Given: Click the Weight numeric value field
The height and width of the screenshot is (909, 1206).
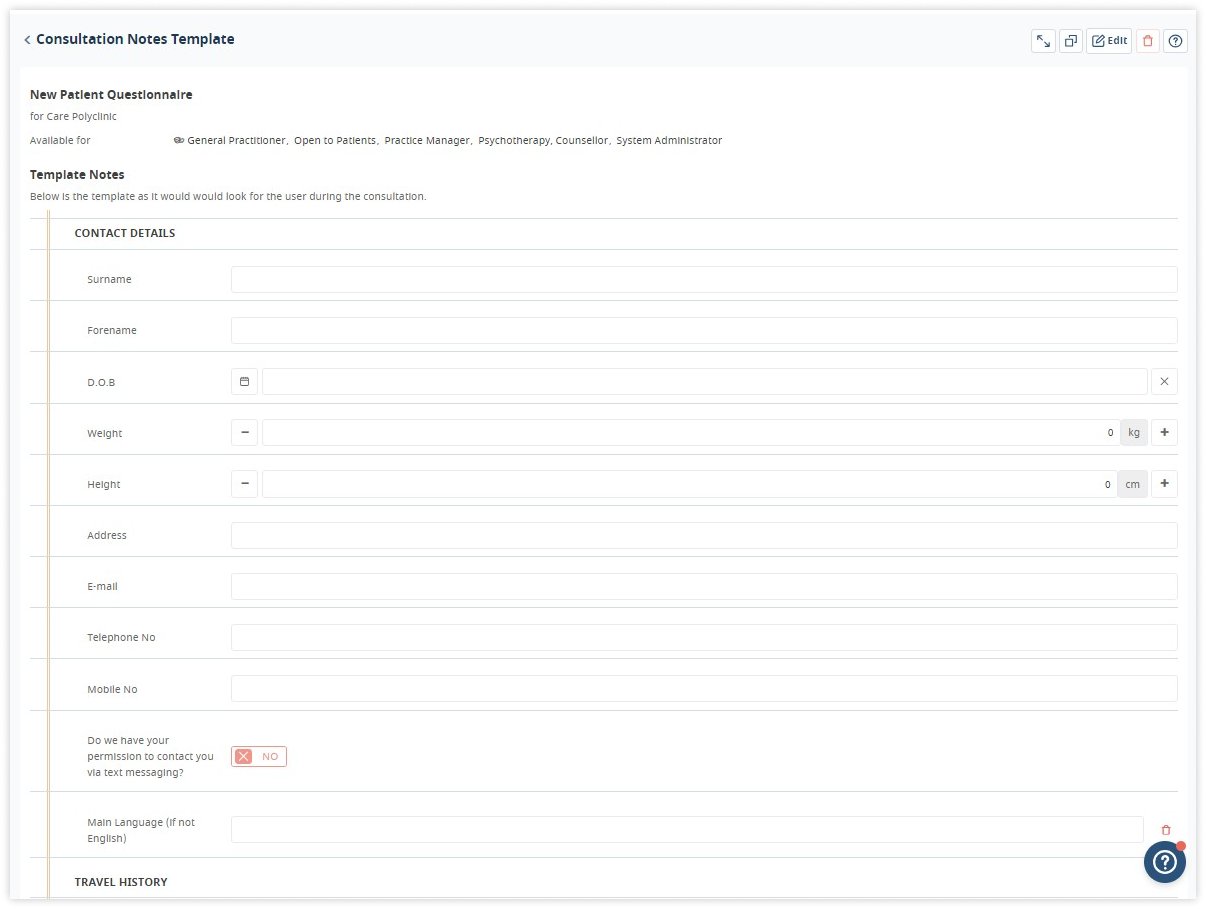Looking at the screenshot, I should (690, 433).
